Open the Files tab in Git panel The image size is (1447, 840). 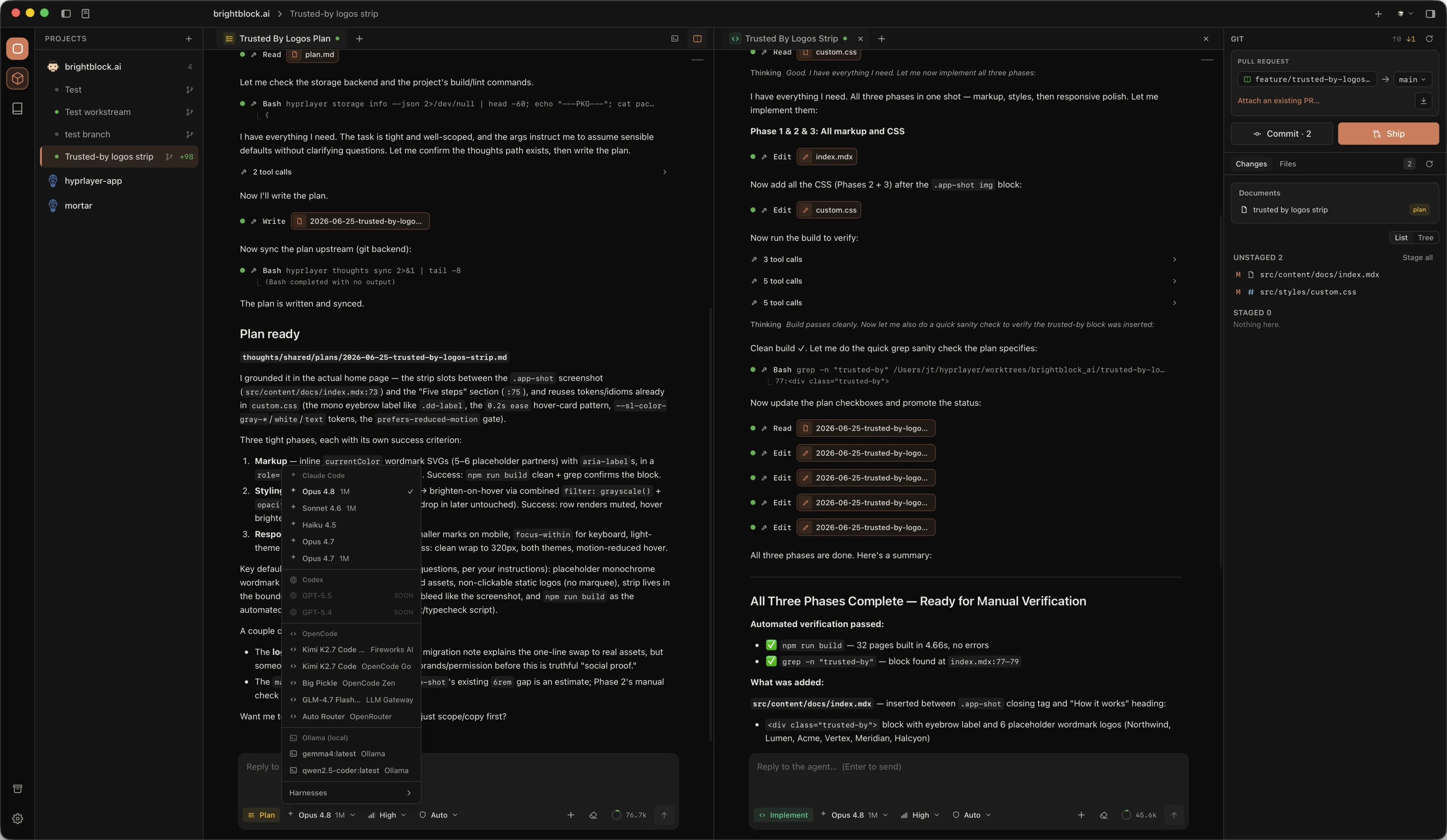click(x=1288, y=164)
